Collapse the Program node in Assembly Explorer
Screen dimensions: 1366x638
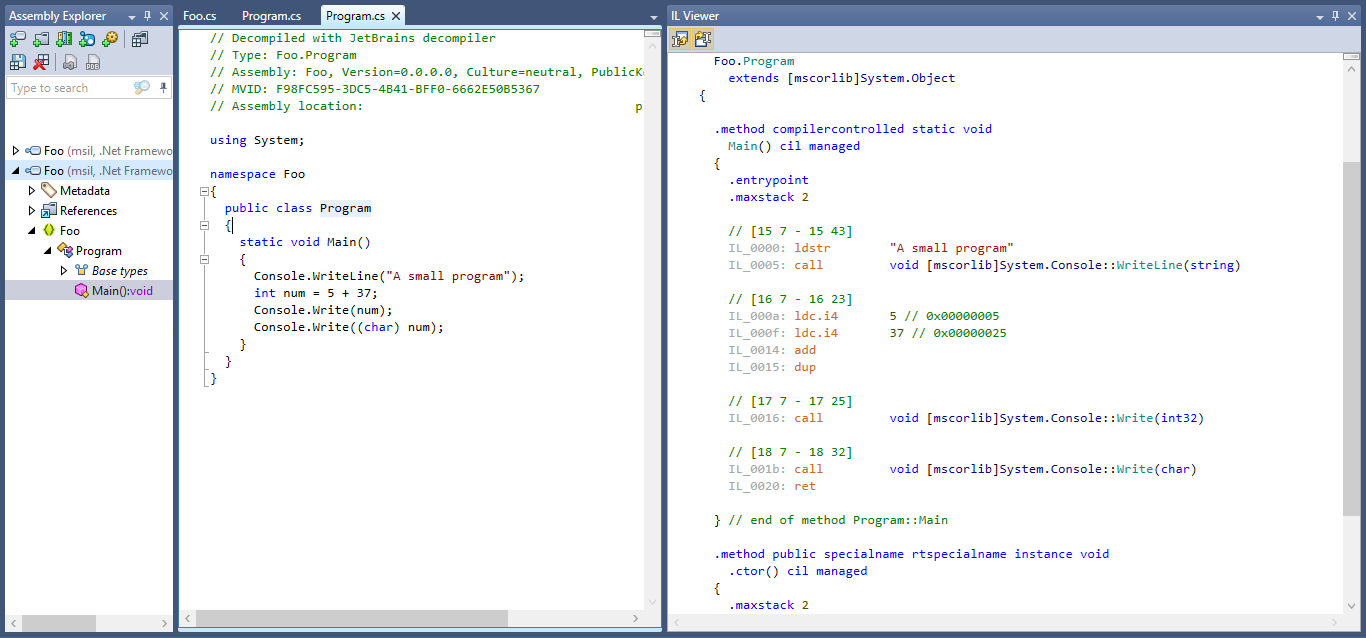point(47,250)
